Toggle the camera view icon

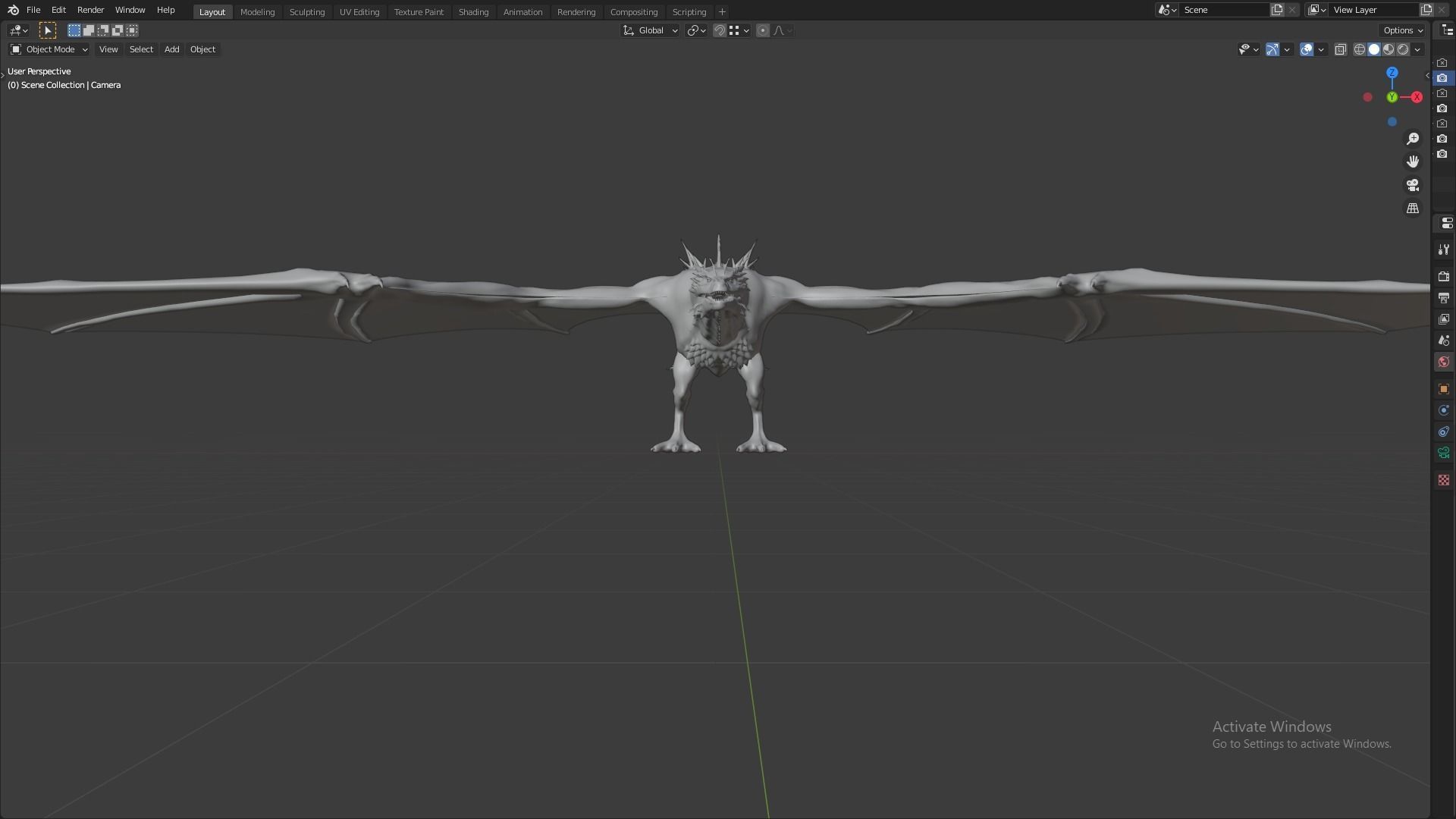(1413, 185)
